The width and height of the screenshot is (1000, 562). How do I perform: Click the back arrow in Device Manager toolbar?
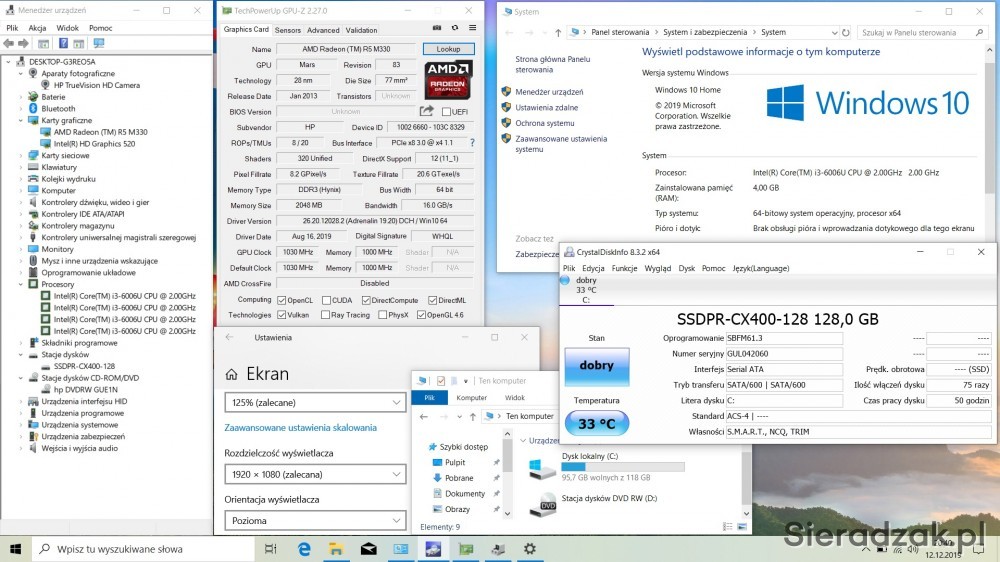pyautogui.click(x=8, y=43)
